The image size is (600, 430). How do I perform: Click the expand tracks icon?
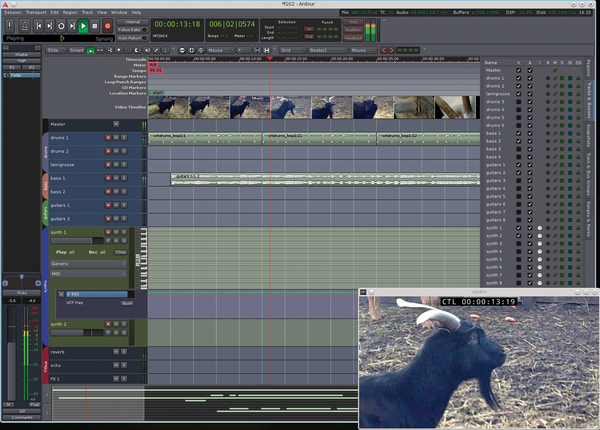(267, 50)
